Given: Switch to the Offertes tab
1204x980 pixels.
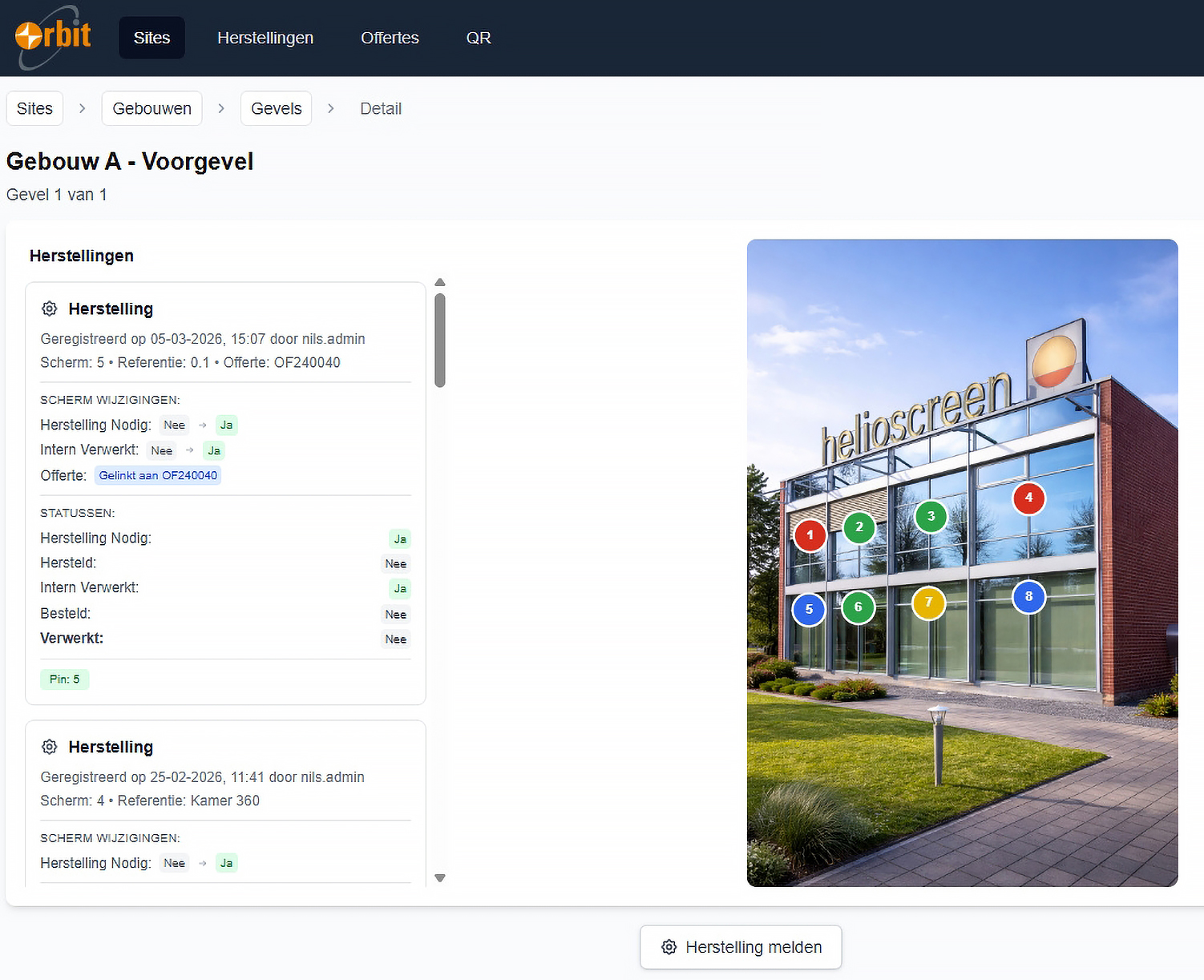Looking at the screenshot, I should coord(390,37).
